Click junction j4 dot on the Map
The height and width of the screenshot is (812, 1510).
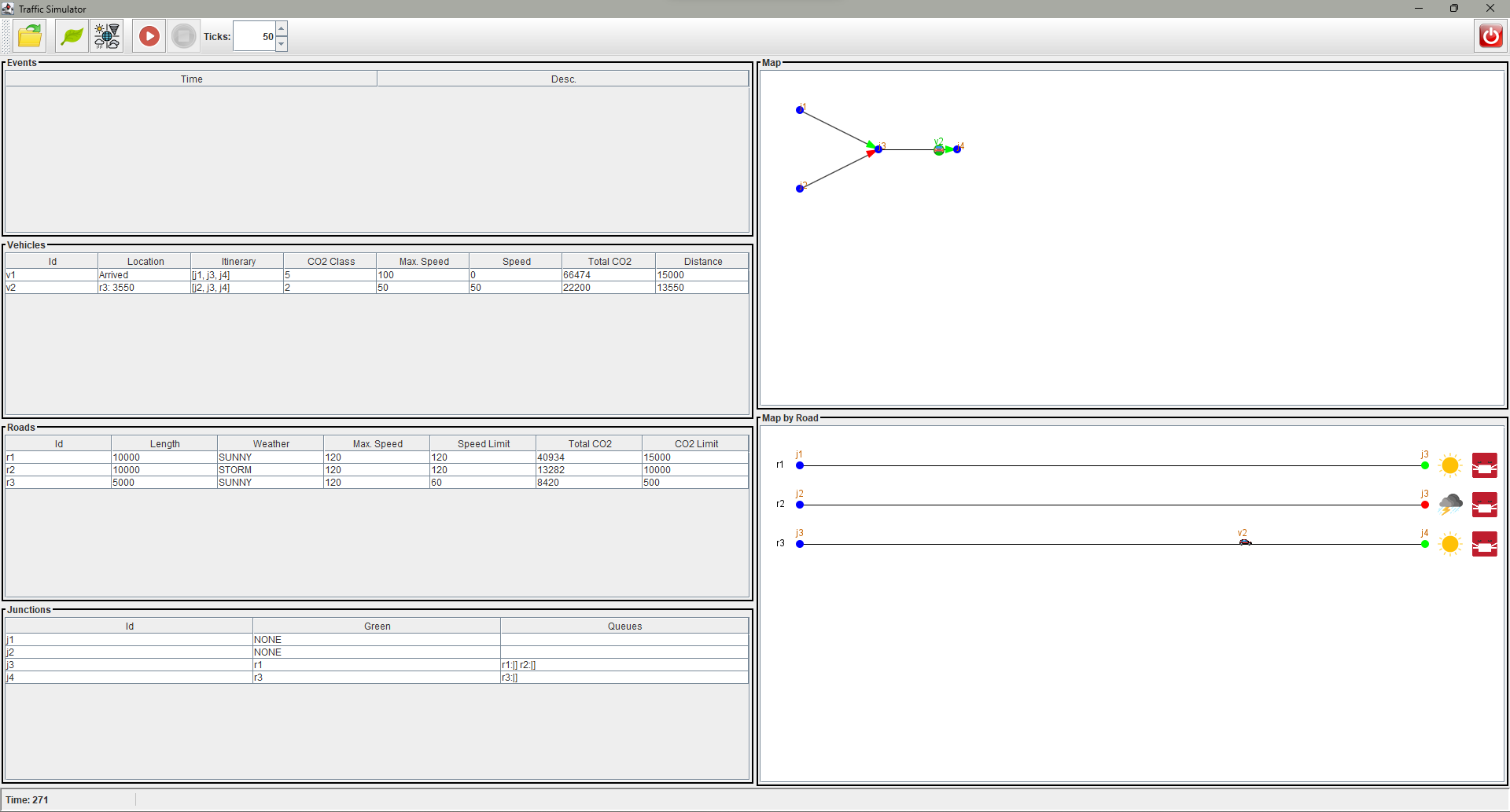click(957, 149)
